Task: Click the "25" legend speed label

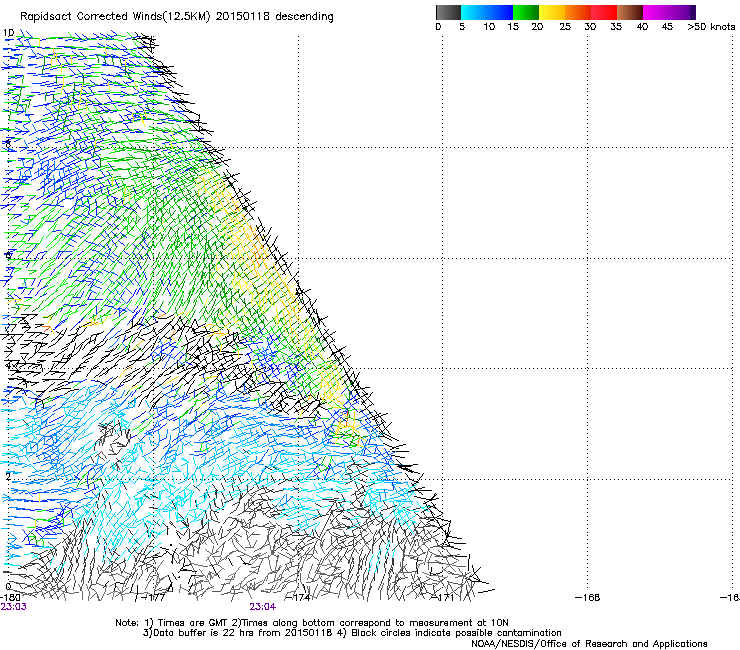Action: (565, 27)
